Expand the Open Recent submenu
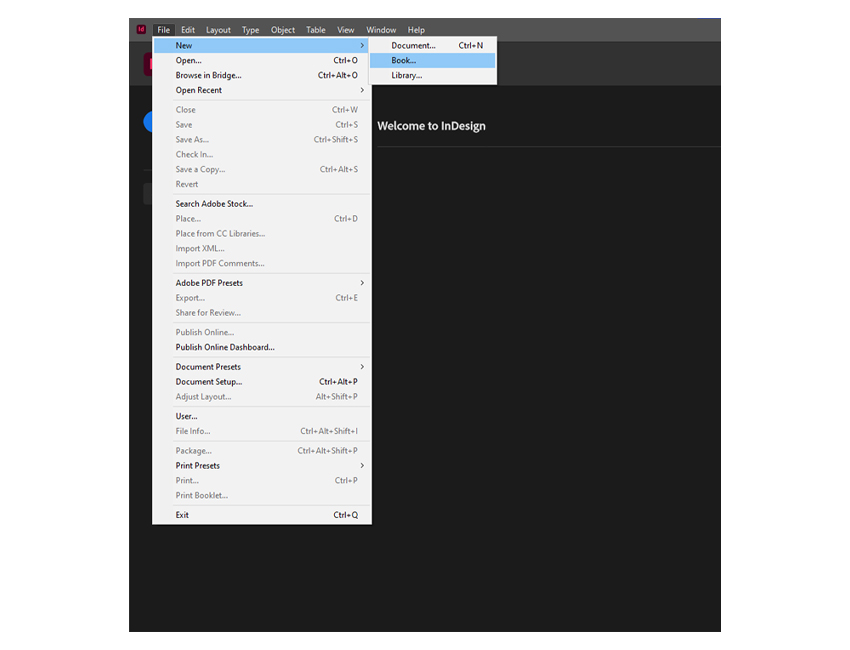Viewport: 850px width, 650px height. [262, 90]
